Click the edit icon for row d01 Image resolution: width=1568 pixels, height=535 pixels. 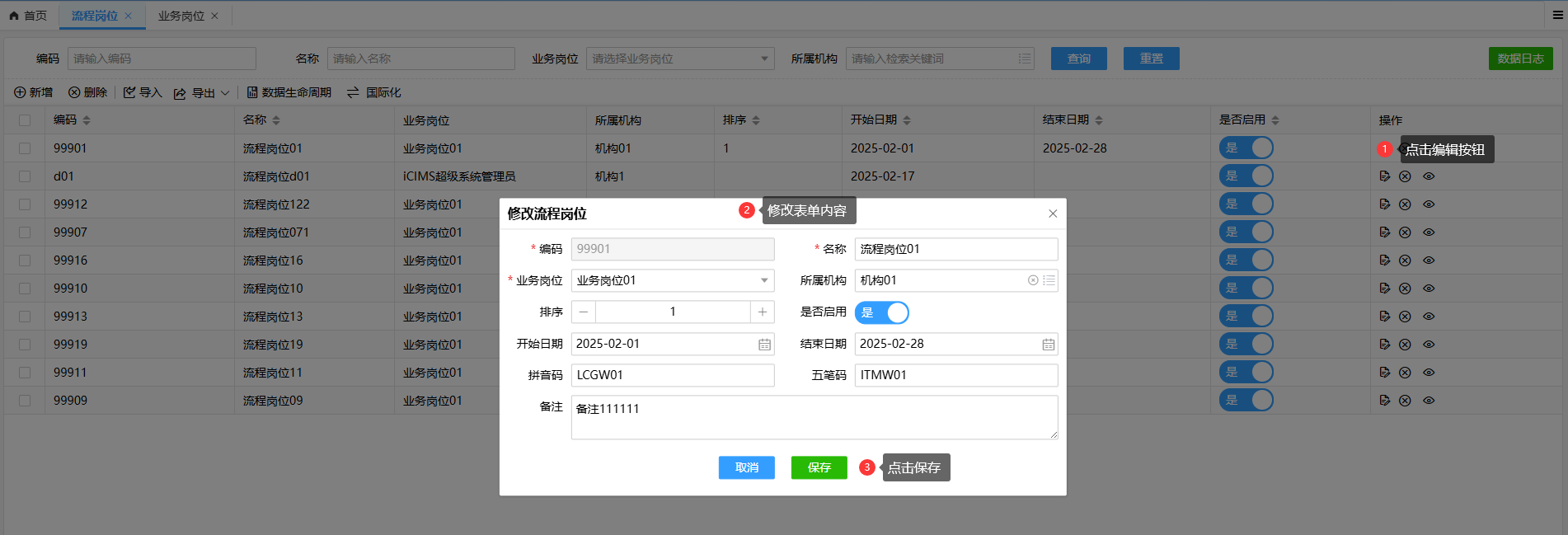click(x=1384, y=176)
